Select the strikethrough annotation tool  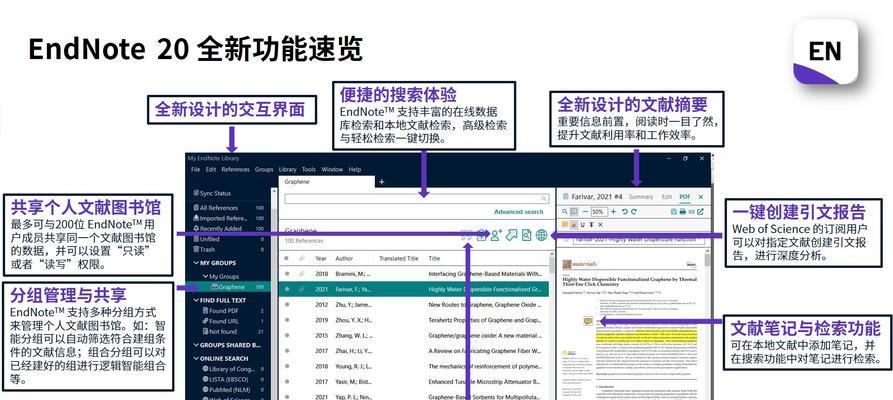point(591,225)
